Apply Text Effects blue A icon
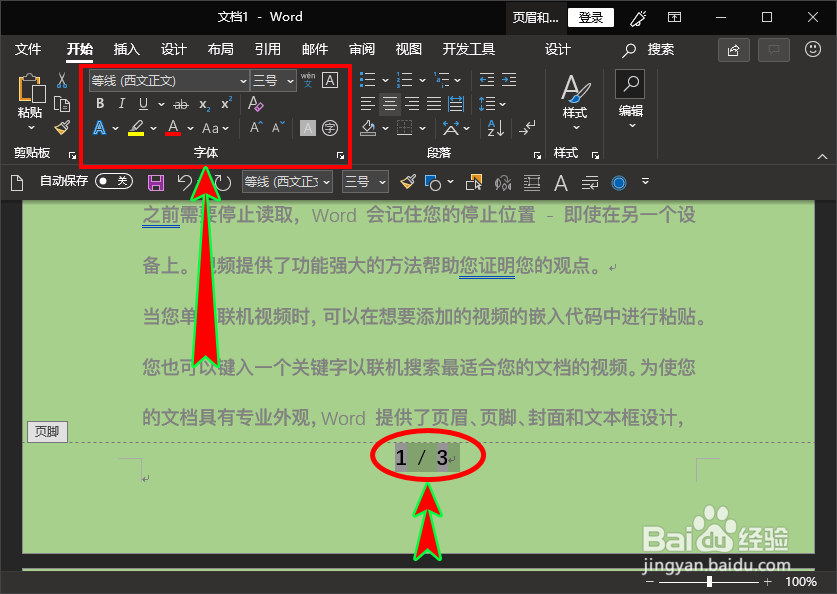The image size is (837, 594). point(99,128)
